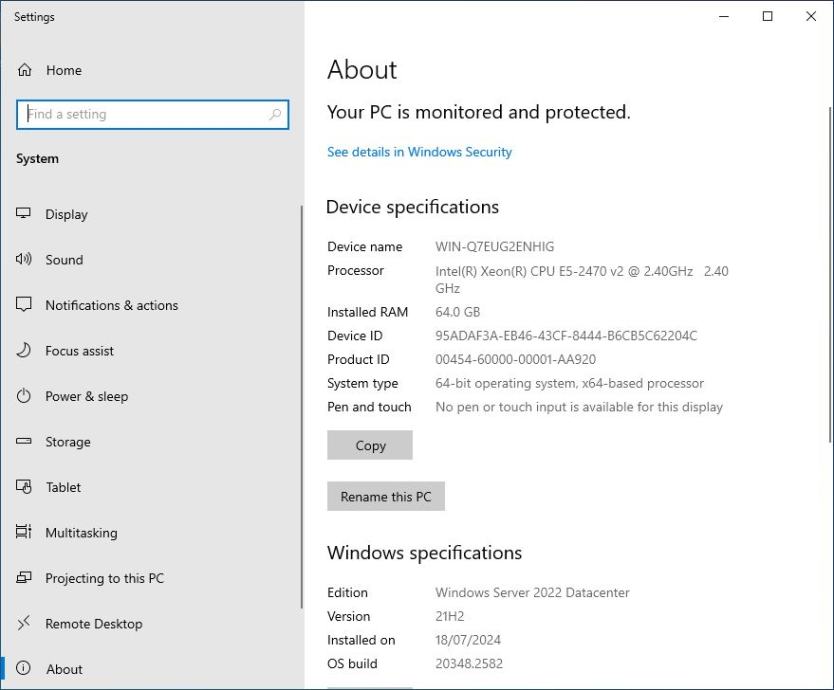The width and height of the screenshot is (834, 690).
Task: Click the Tablet icon in sidebar
Action: pos(25,487)
